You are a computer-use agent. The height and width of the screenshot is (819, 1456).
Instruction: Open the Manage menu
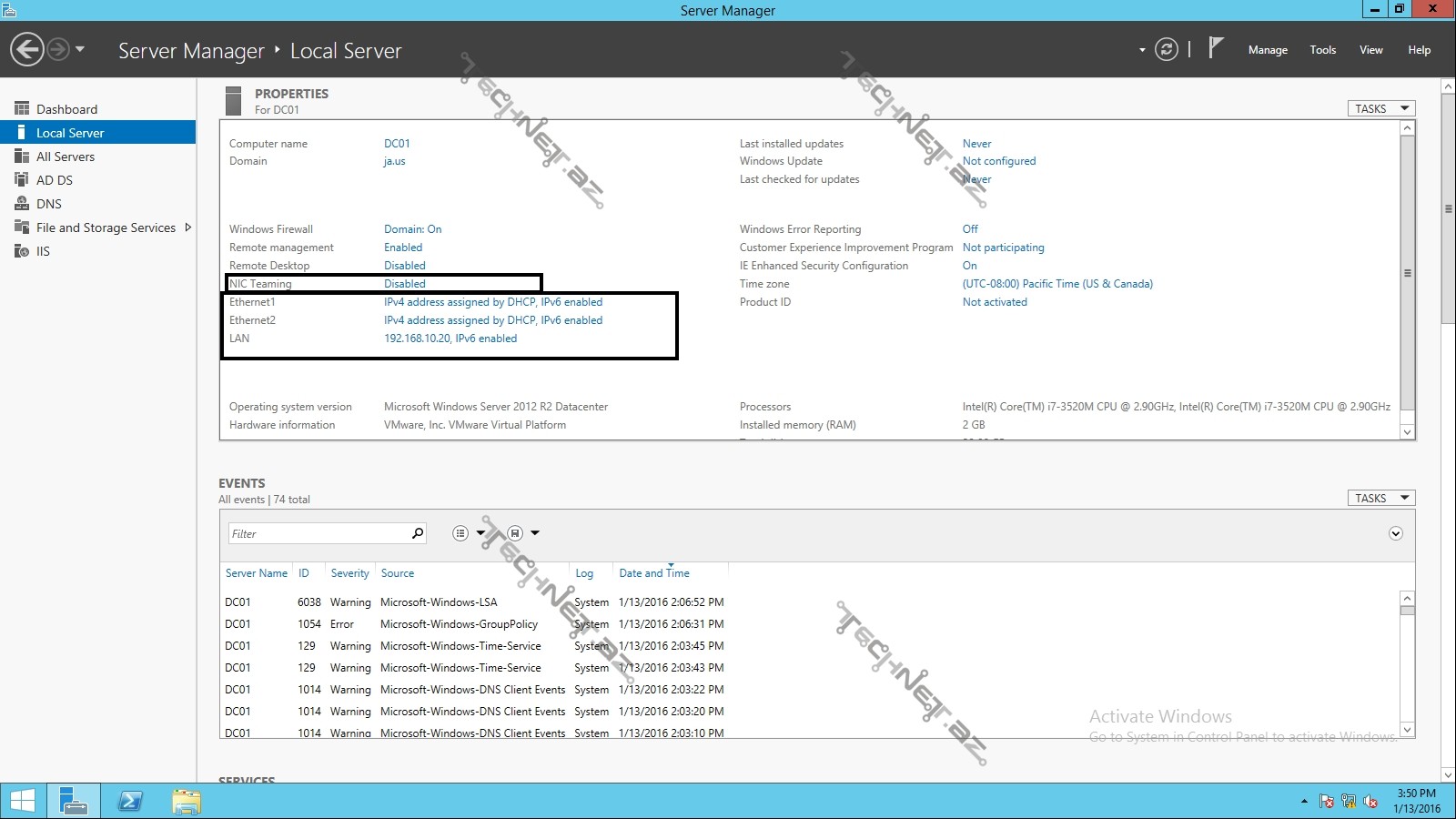1267,50
